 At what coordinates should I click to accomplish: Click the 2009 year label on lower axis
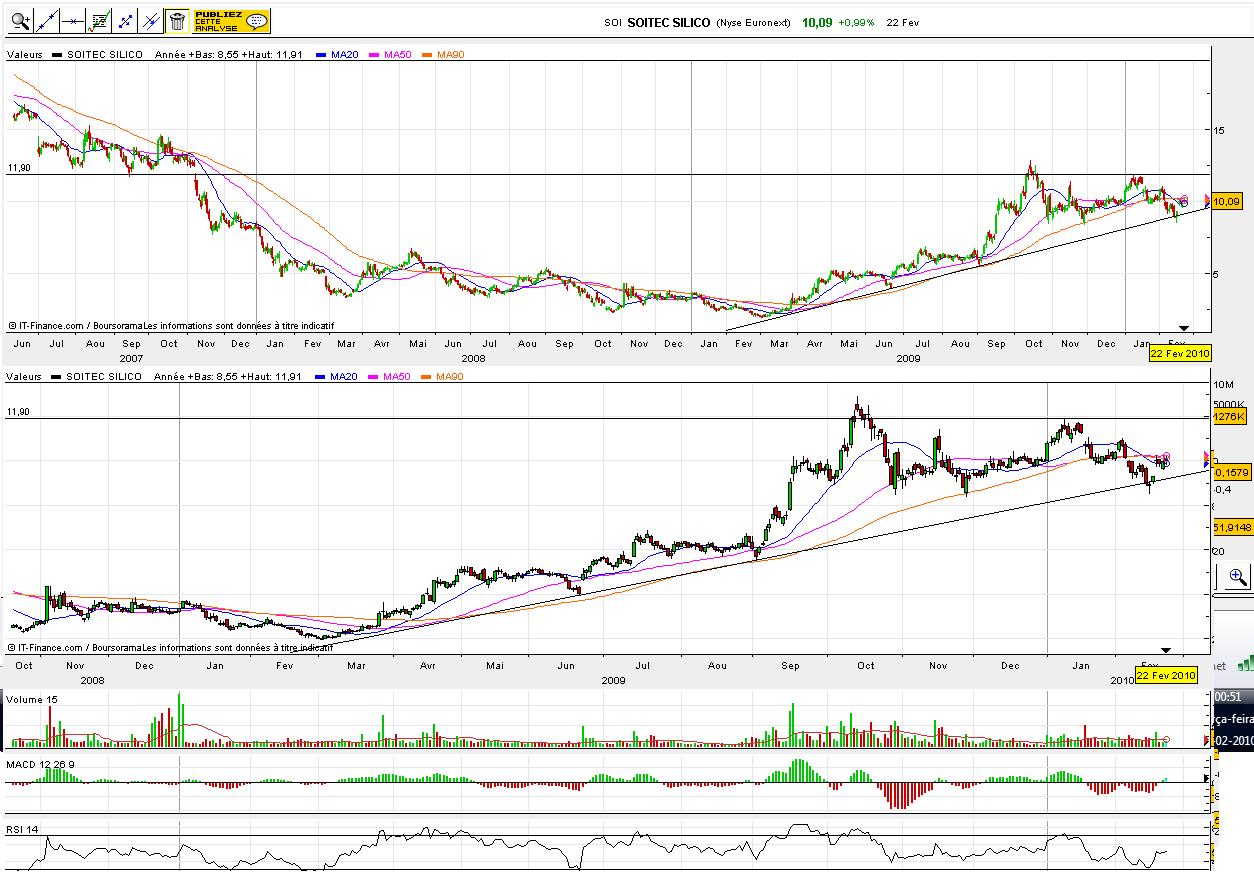coord(614,679)
